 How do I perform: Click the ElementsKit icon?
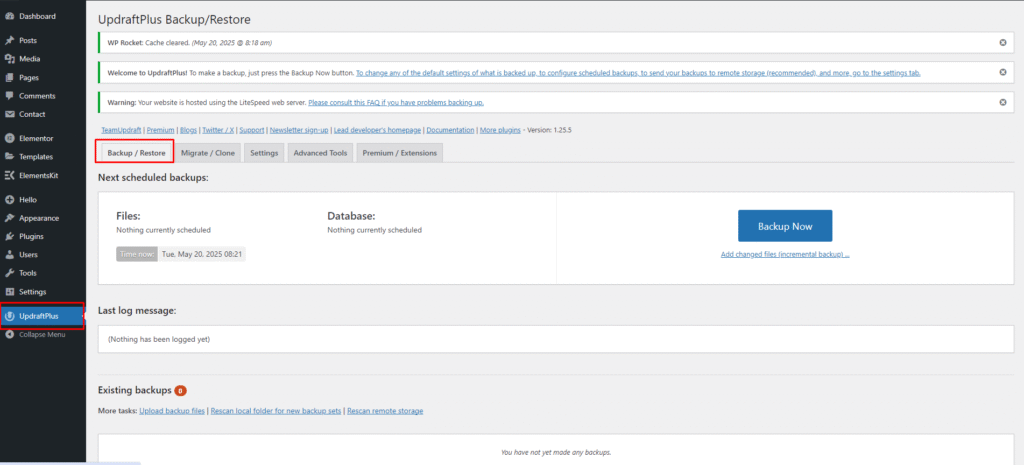[9, 175]
